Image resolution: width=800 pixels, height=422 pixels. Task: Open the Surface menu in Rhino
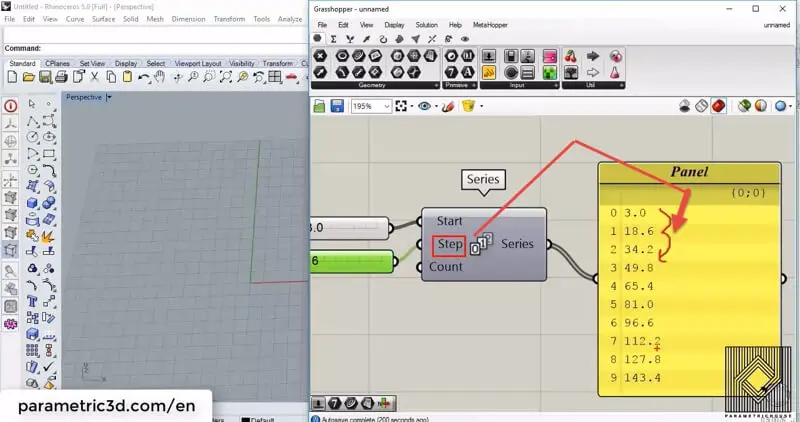tap(103, 18)
